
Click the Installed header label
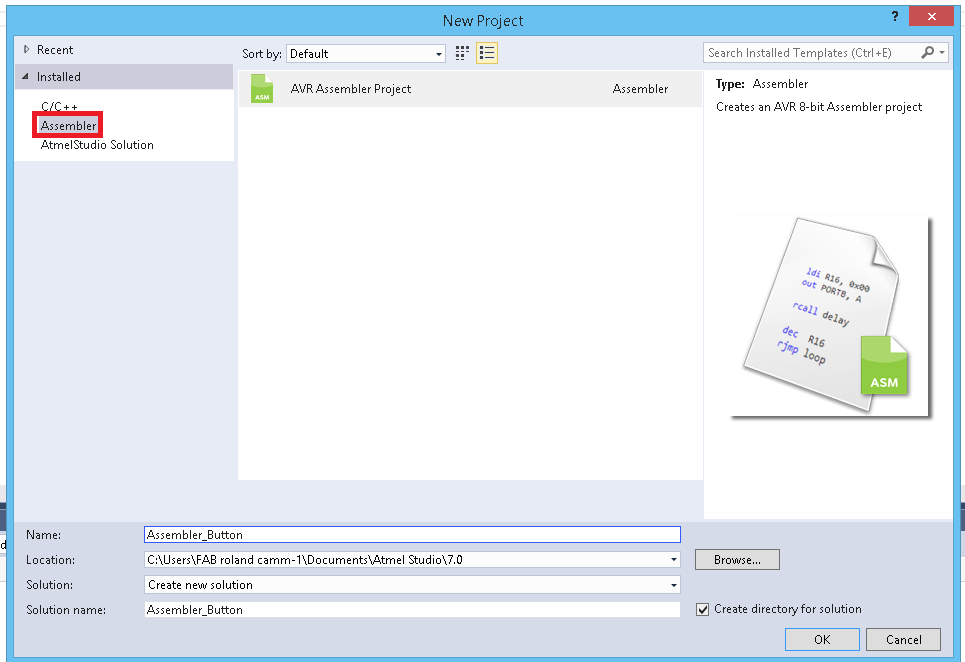pos(58,77)
